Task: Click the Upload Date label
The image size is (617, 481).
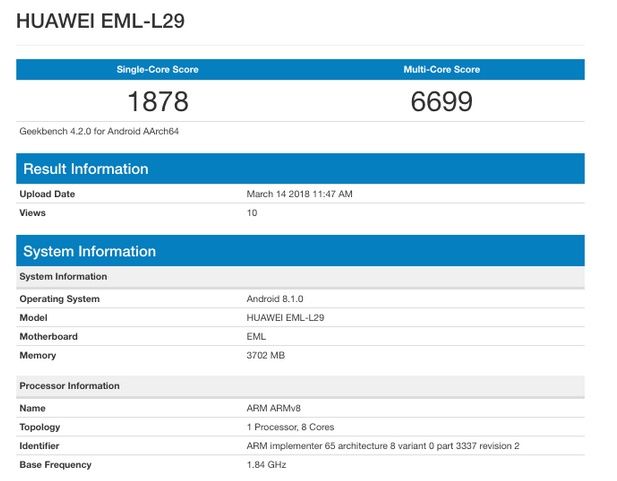Action: click(47, 194)
